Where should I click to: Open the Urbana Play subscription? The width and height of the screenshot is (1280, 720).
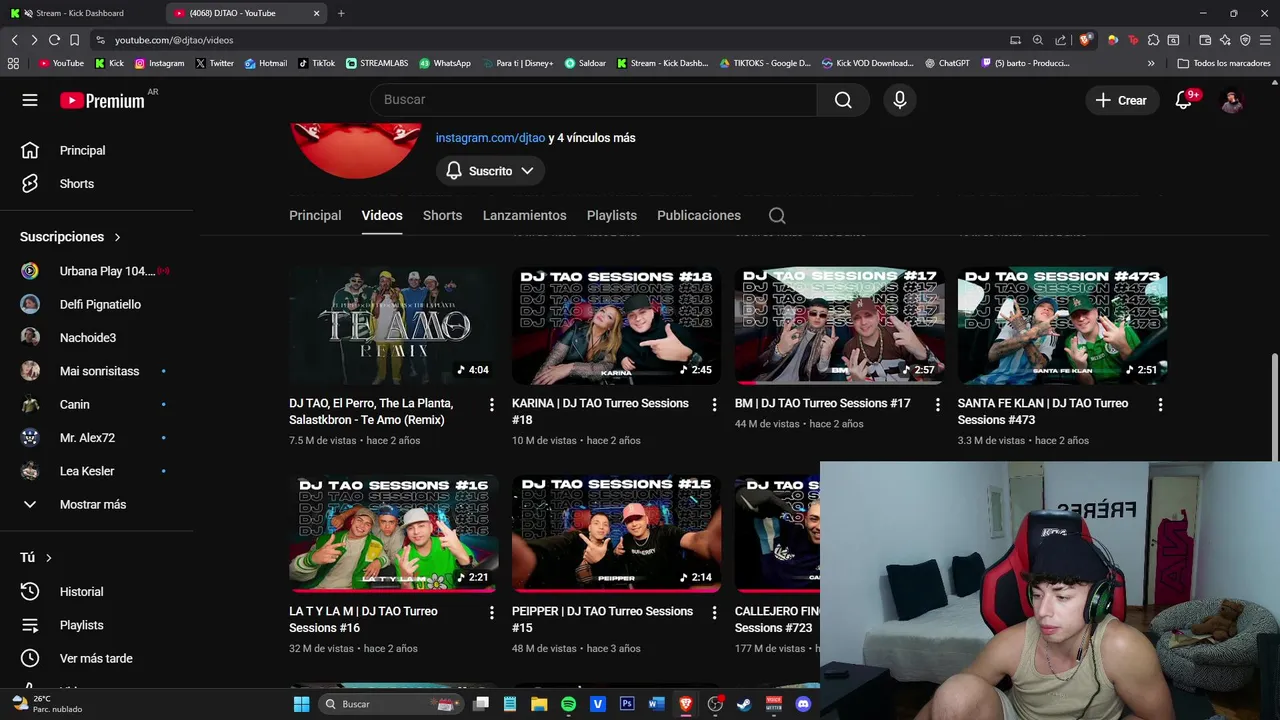[97, 271]
